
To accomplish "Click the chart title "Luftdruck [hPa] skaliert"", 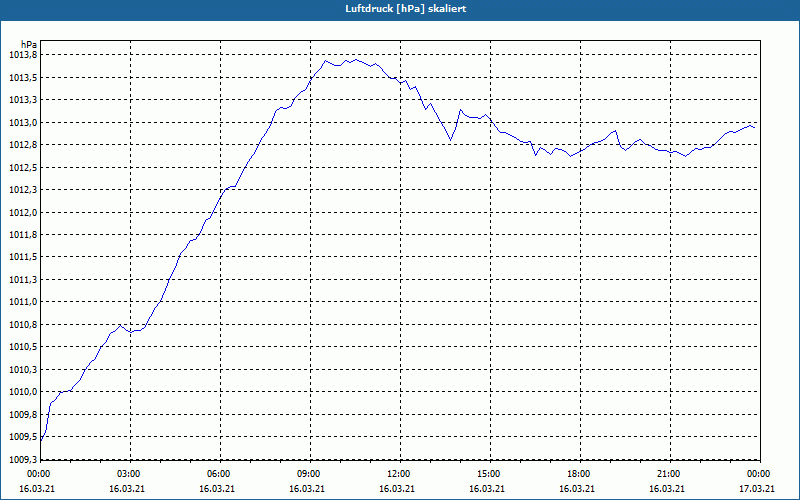I will (x=406, y=9).
